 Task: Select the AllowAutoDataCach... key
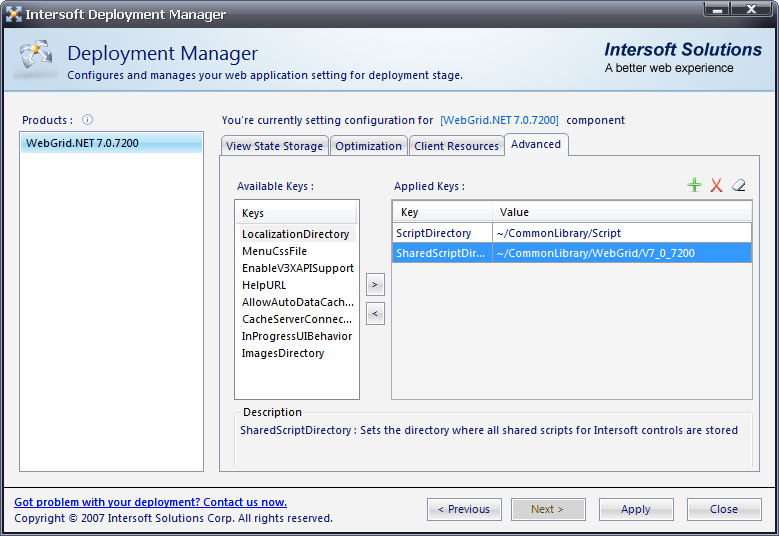297,302
